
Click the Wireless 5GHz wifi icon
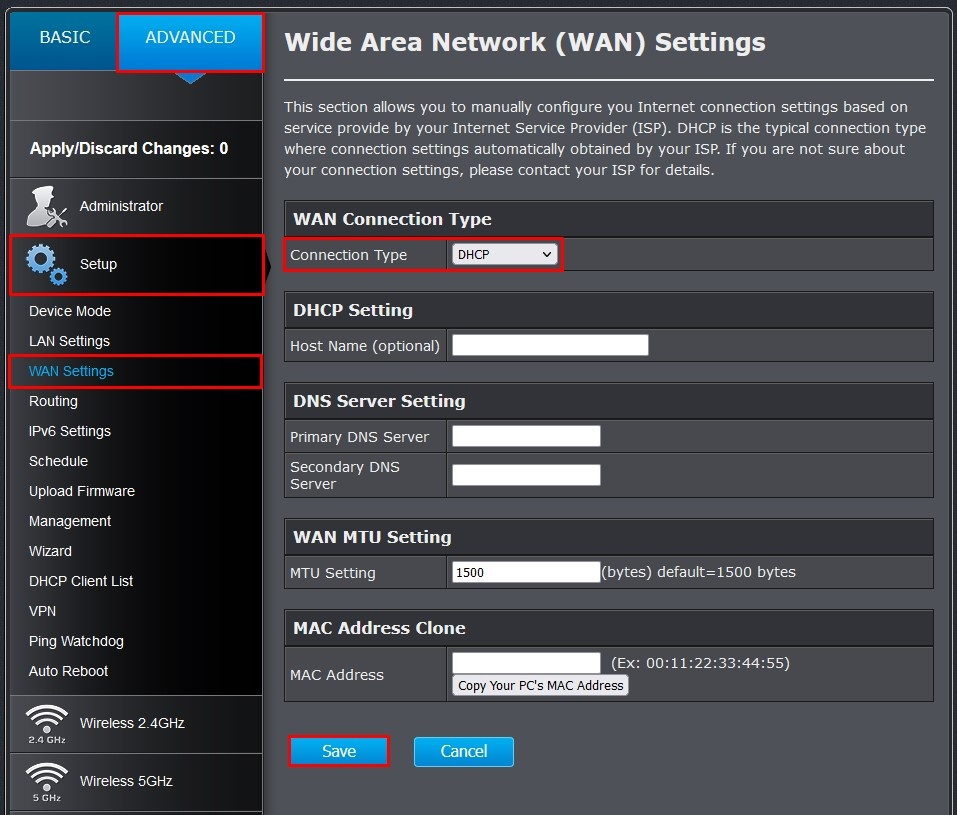[47, 781]
